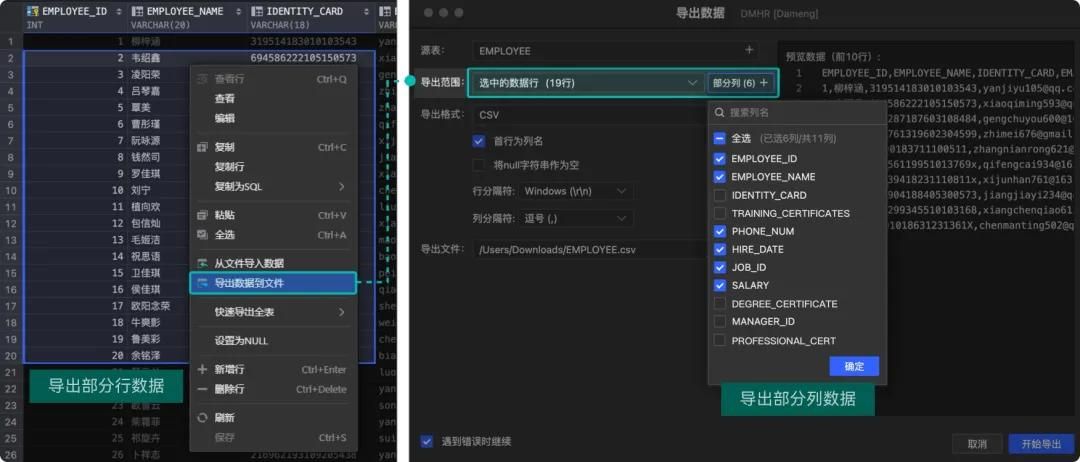1080x462 pixels.
Task: Check the TRAINING_CERTIFICATES column checkbox
Action: 719,213
